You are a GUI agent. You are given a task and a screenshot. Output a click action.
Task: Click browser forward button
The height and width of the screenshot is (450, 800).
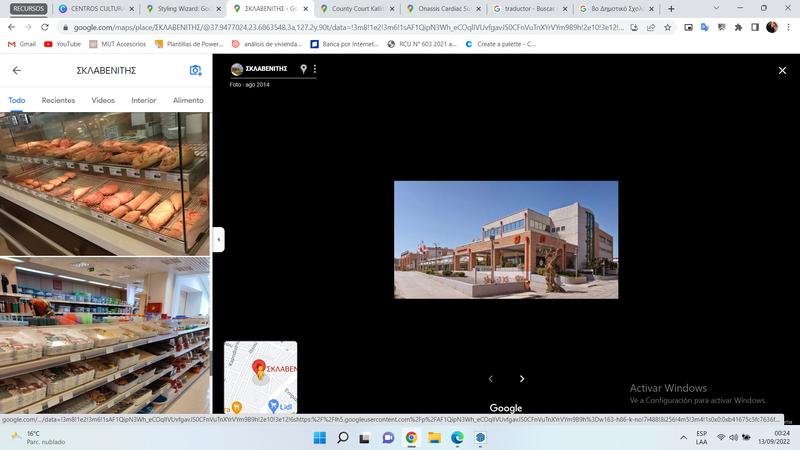click(x=28, y=27)
